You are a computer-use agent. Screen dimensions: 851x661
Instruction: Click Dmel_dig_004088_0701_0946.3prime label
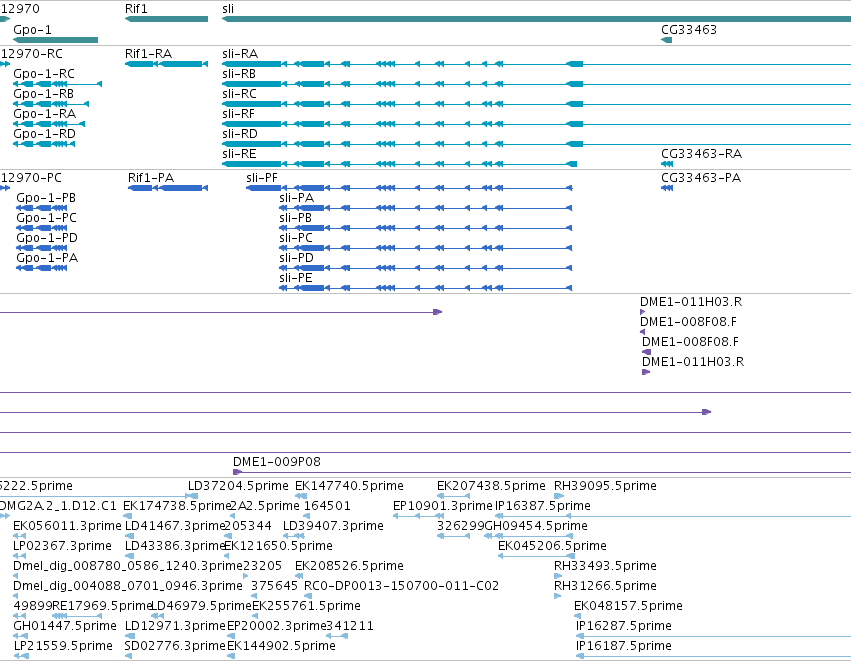coord(128,586)
